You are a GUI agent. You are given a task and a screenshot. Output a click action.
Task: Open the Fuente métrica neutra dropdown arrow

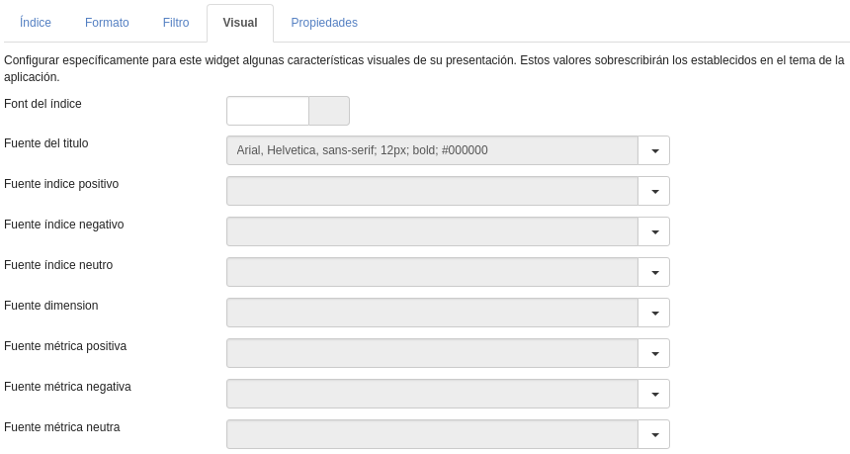(655, 434)
